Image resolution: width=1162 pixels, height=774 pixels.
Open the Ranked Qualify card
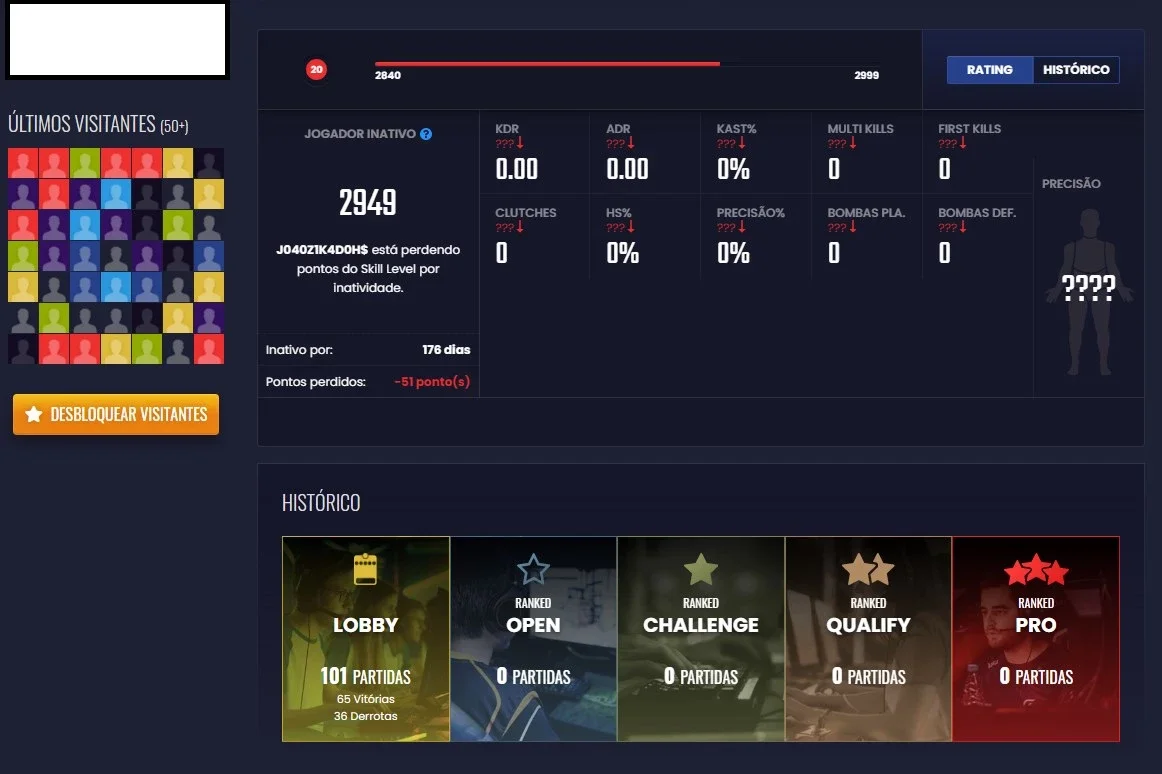869,639
